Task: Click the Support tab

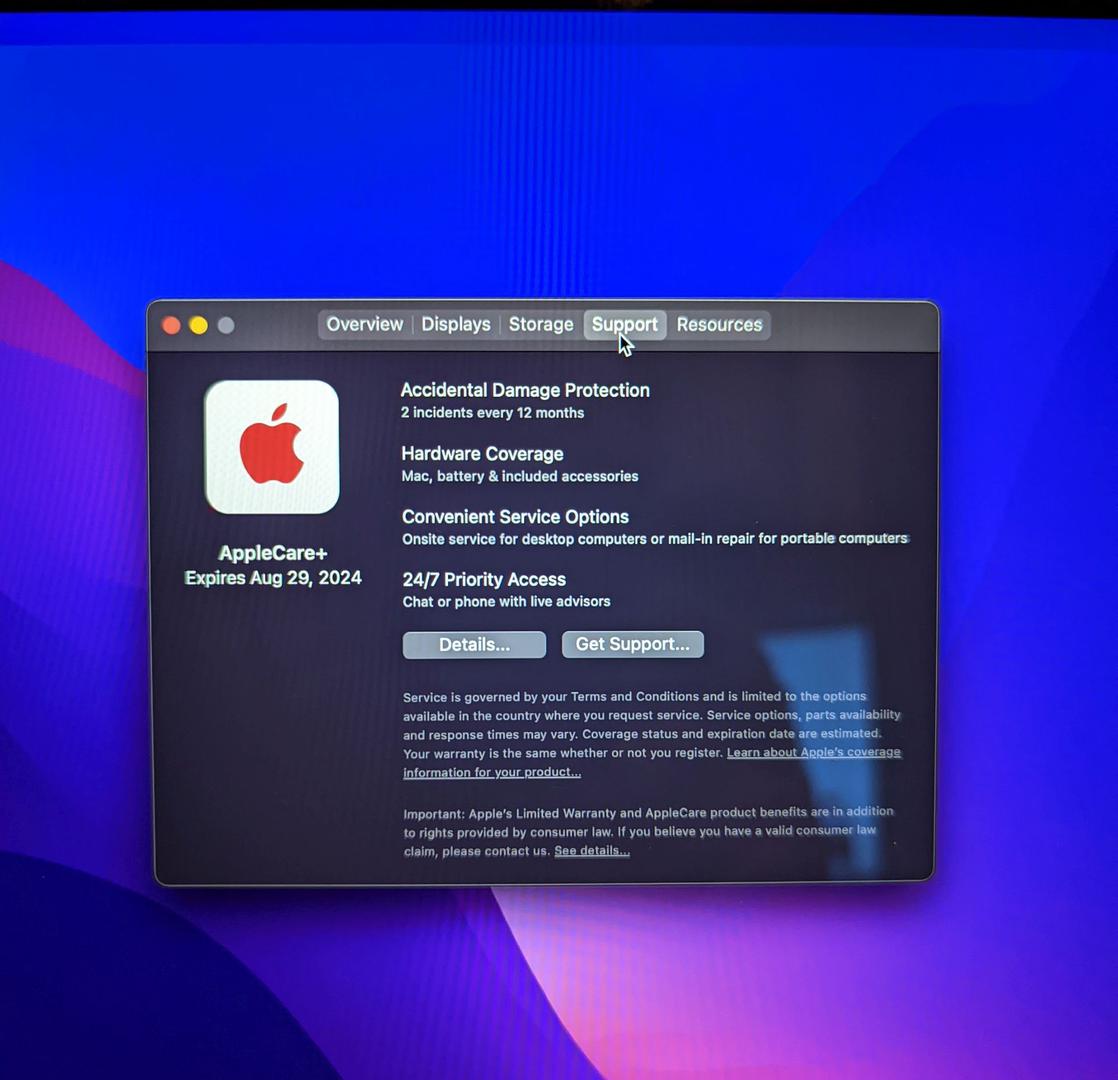Action: [x=625, y=324]
